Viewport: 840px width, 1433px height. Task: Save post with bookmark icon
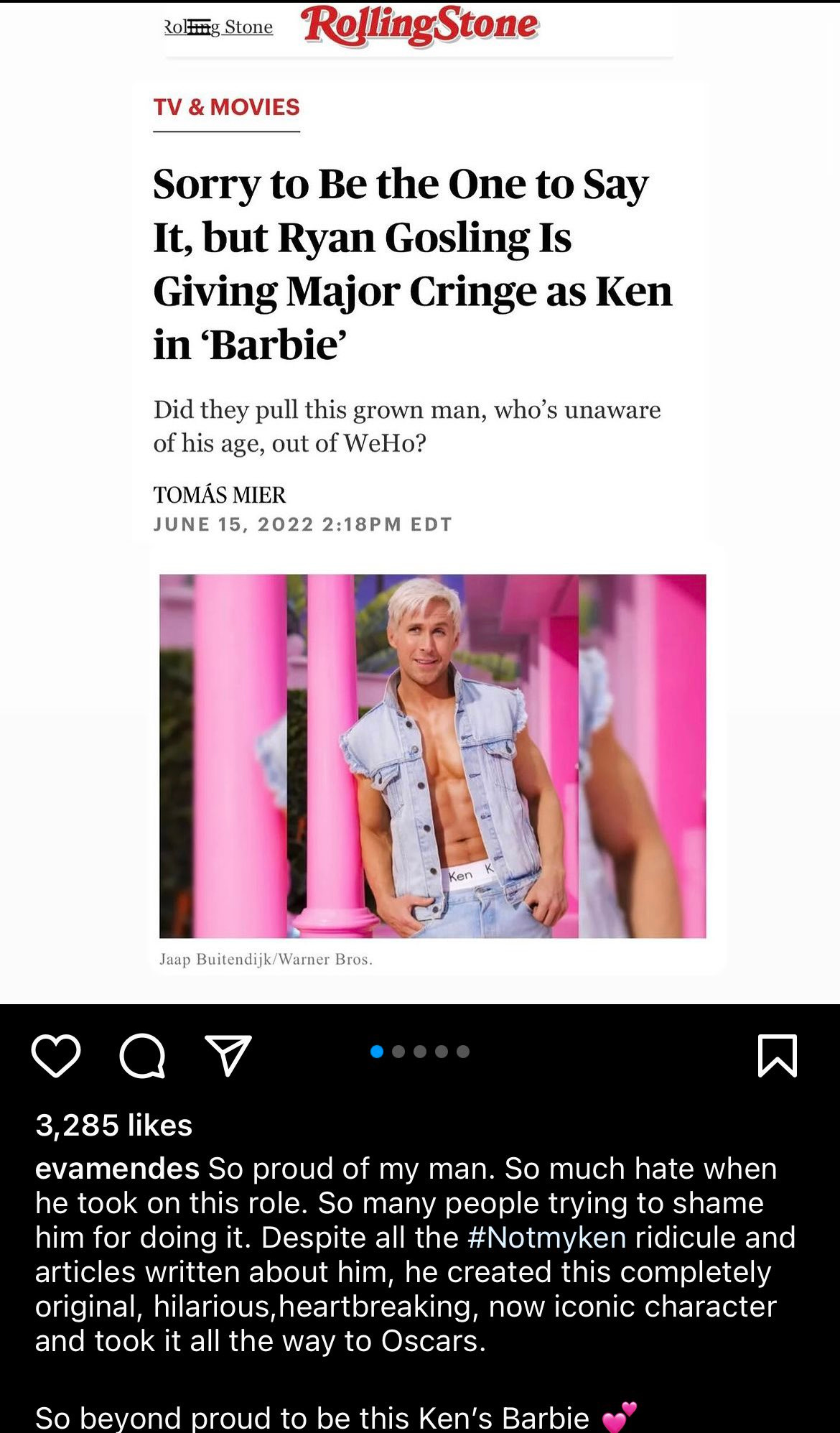click(778, 1055)
